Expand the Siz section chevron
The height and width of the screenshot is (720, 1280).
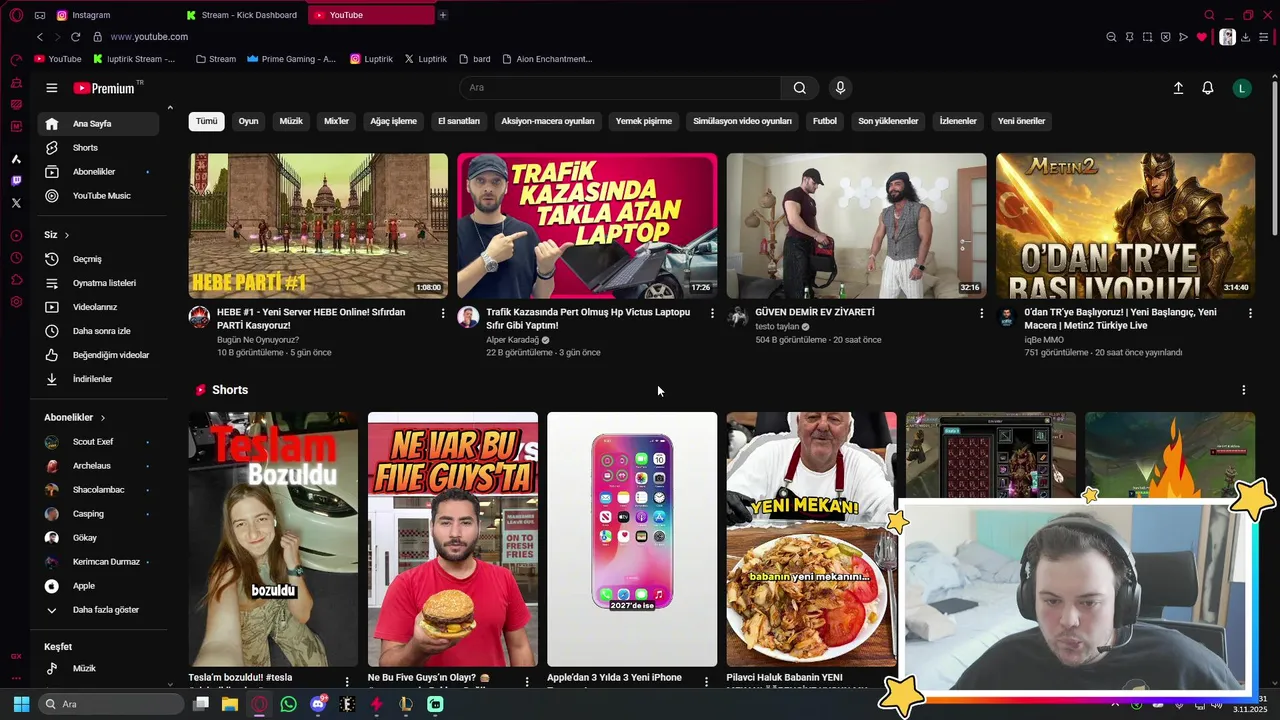[67, 235]
